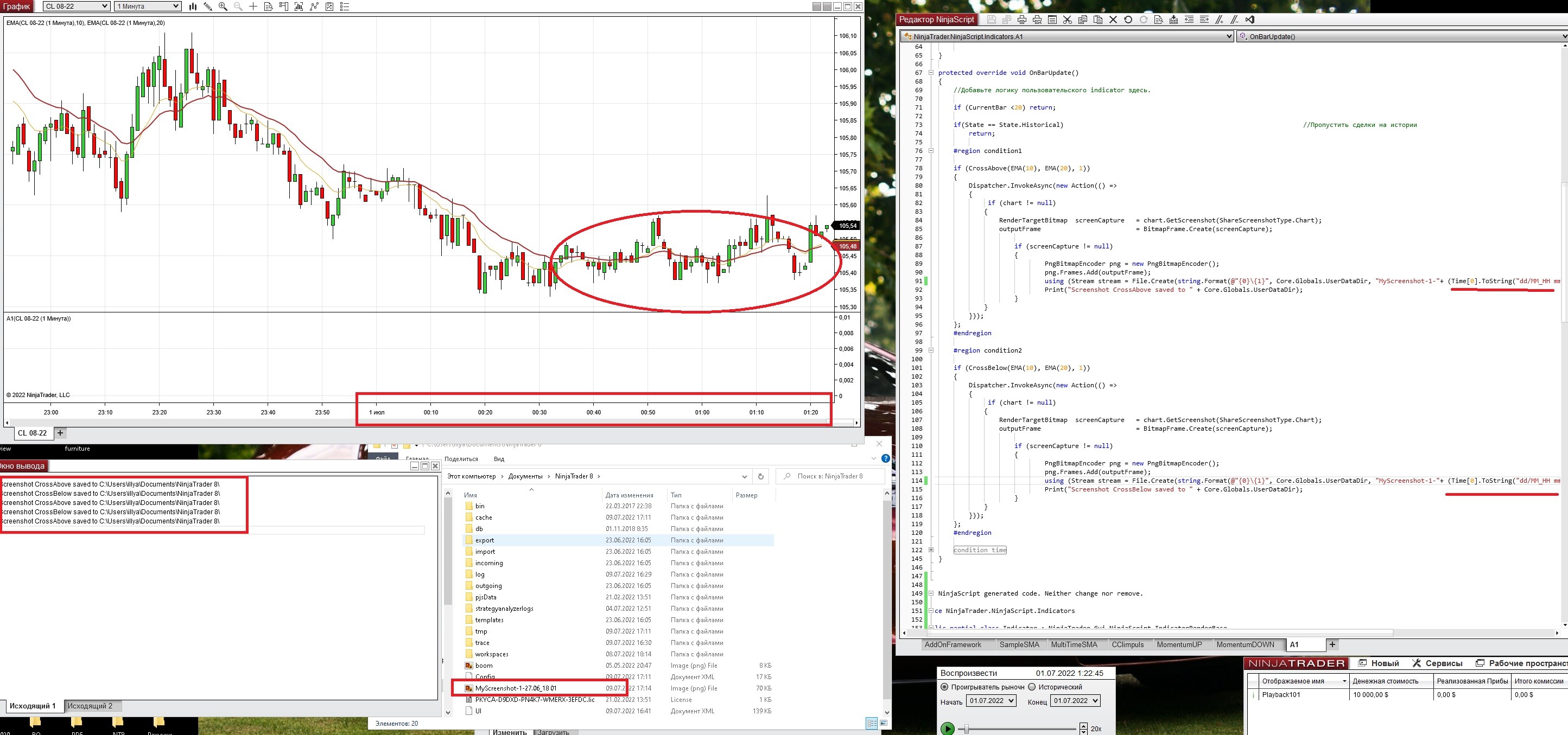Switch to the MomentumUP editor tab
The width and height of the screenshot is (1568, 735).
point(1179,644)
